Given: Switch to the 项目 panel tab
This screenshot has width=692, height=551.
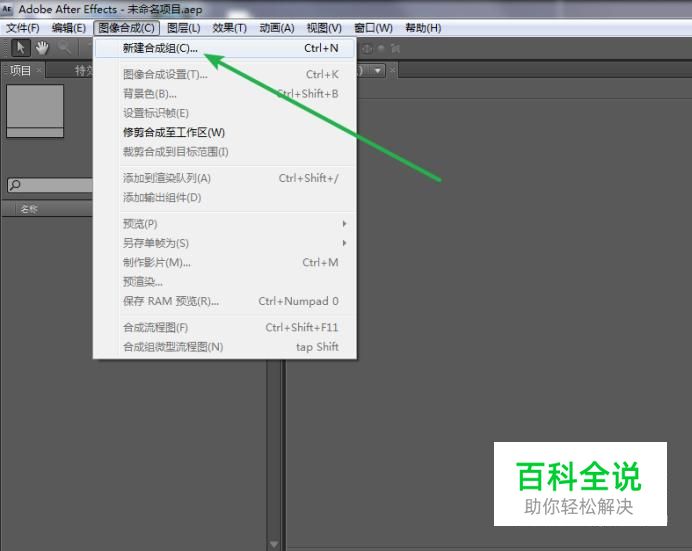Looking at the screenshot, I should [x=20, y=71].
